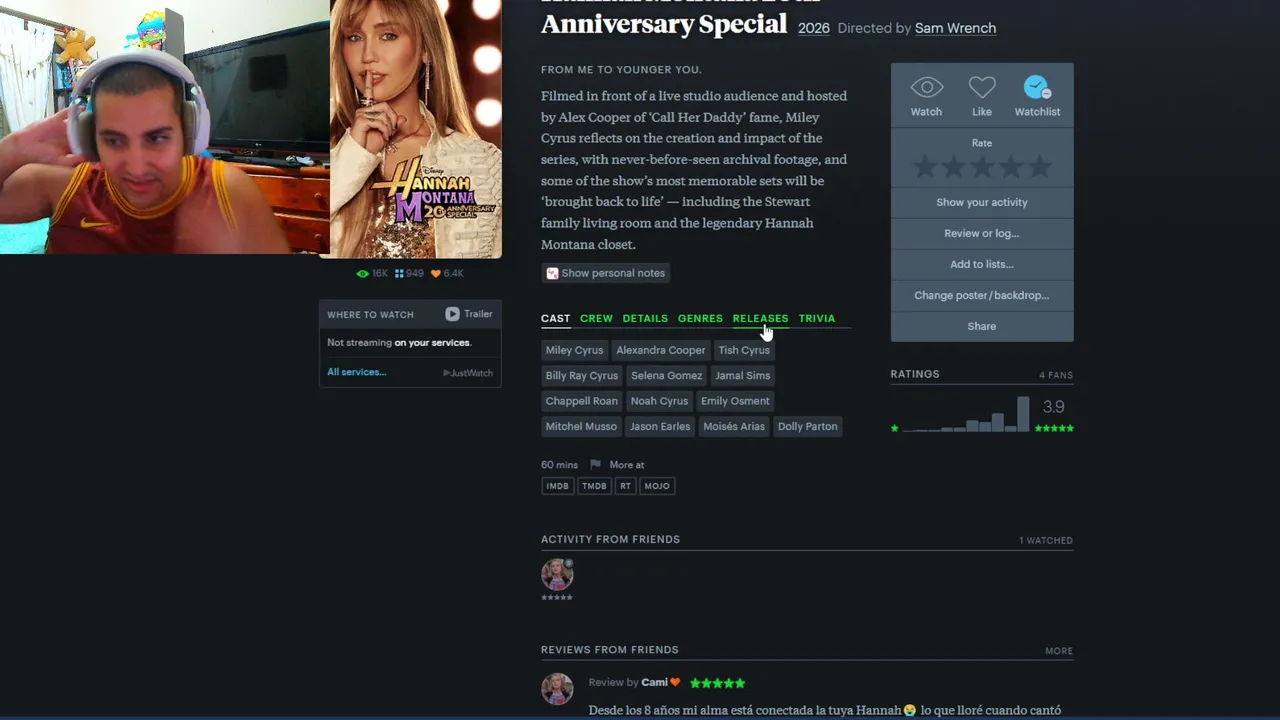
Task: Open friend avatar under Activity from friends
Action: (x=557, y=574)
